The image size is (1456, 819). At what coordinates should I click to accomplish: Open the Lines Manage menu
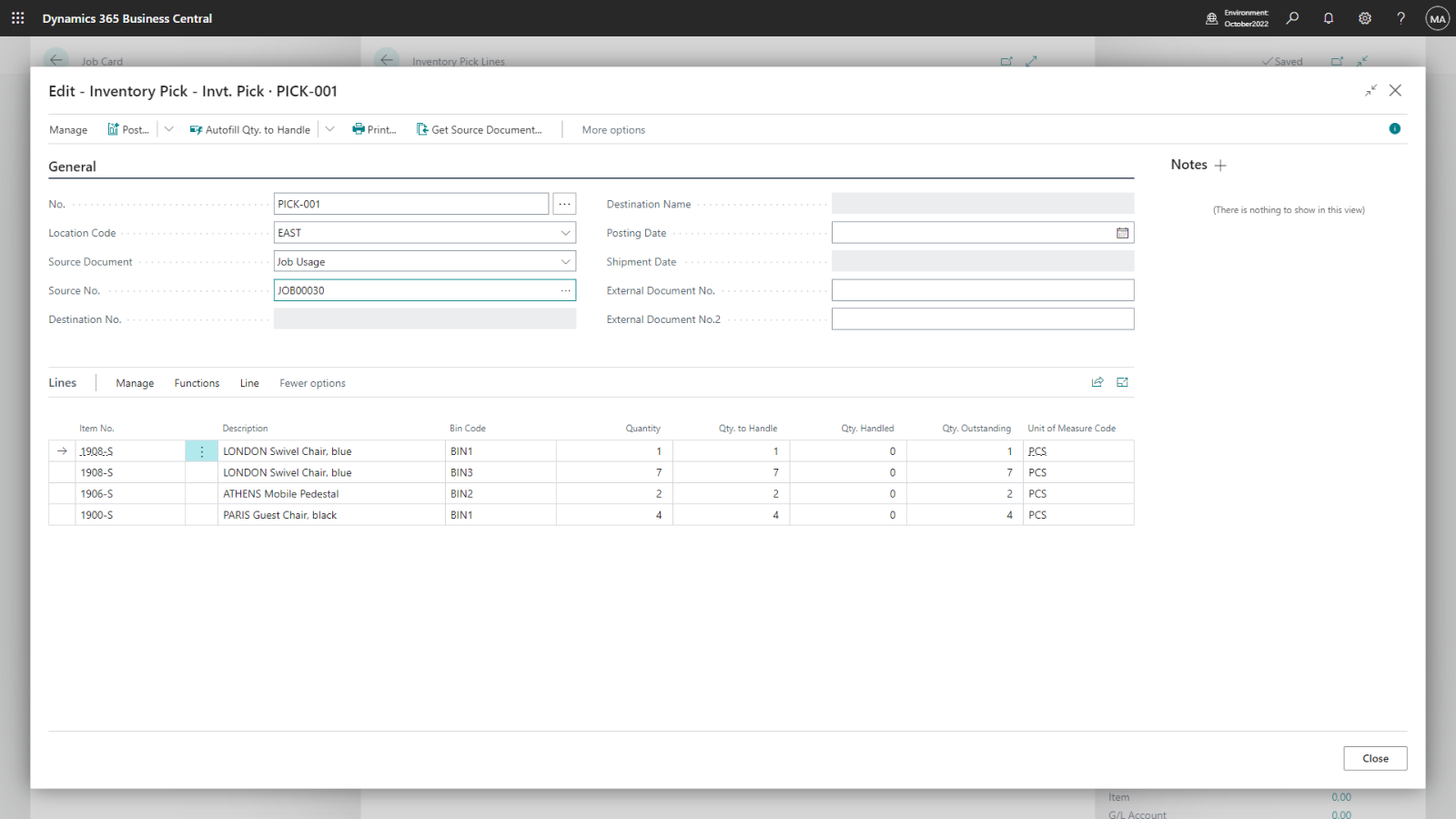pyautogui.click(x=135, y=383)
